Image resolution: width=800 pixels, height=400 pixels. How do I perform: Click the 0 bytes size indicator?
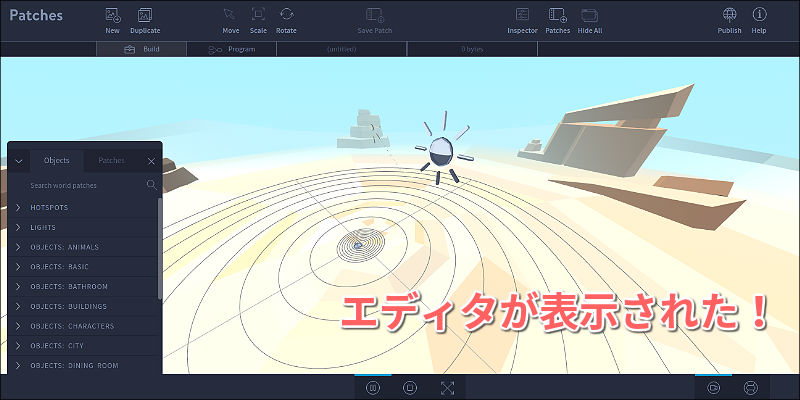coord(472,49)
